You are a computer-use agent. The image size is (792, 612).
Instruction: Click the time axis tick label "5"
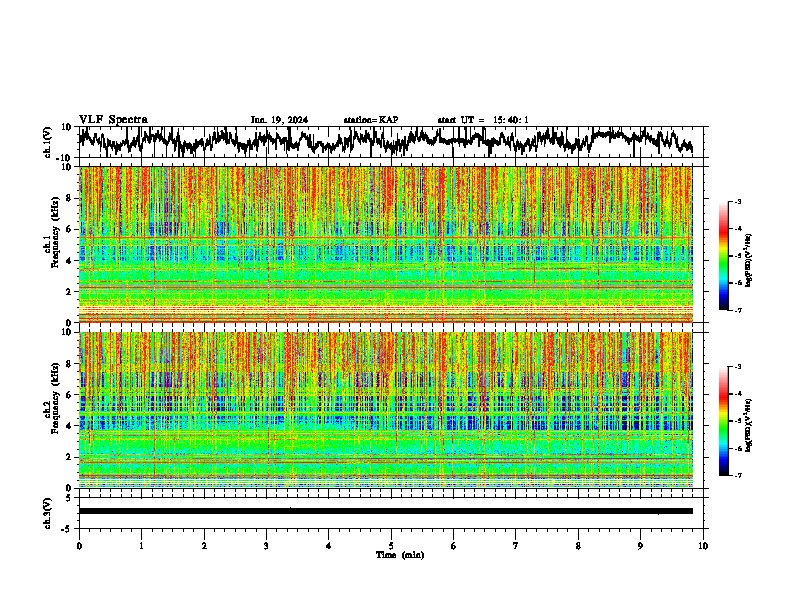[x=391, y=546]
